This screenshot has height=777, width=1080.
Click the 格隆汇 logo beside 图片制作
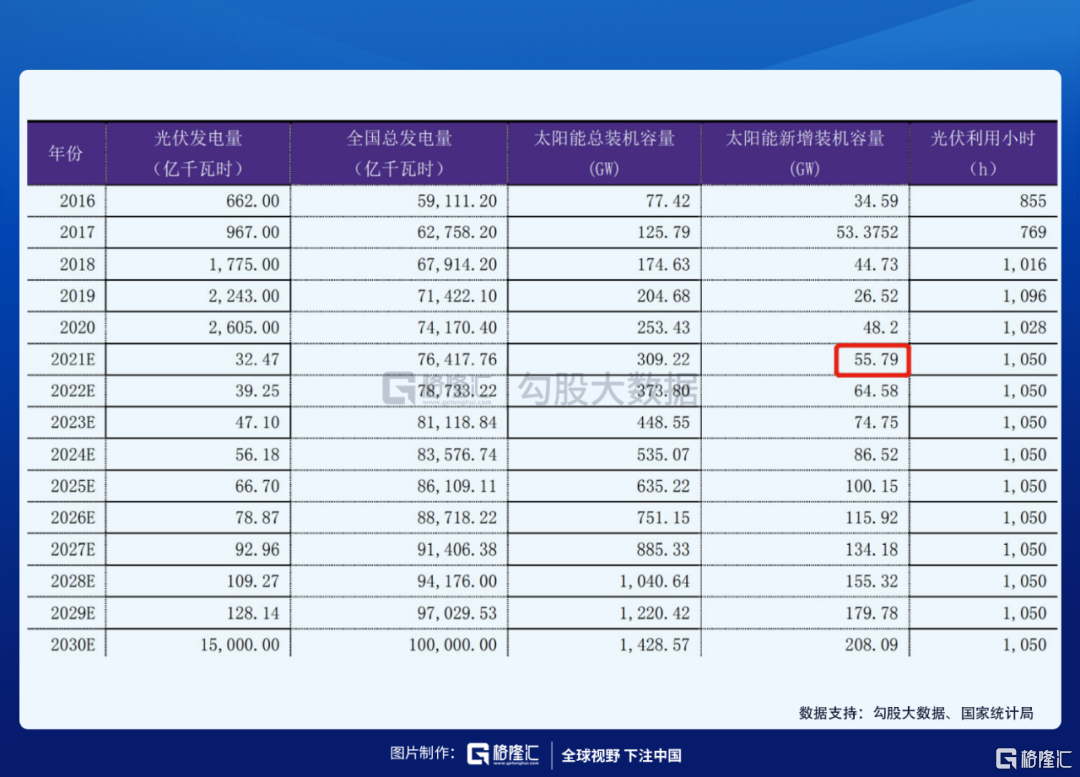click(x=503, y=754)
